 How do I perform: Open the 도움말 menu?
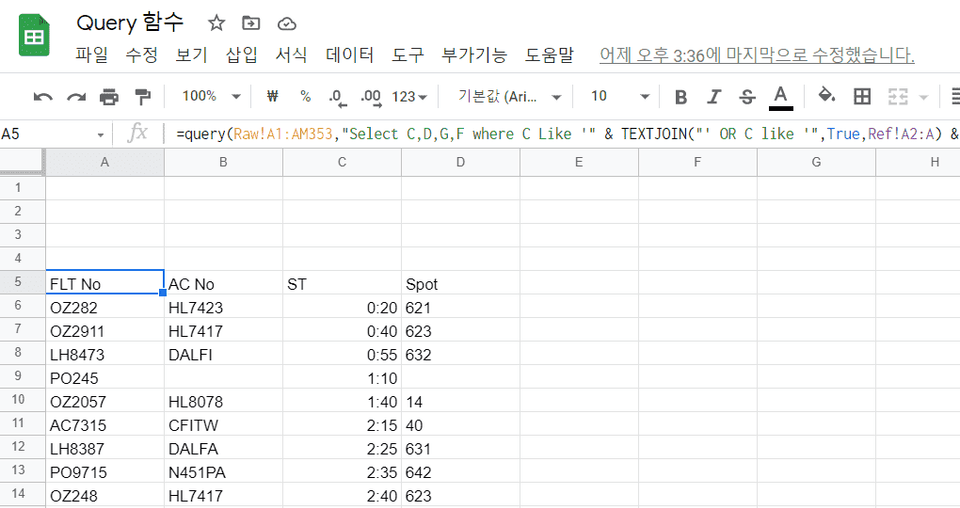[549, 55]
